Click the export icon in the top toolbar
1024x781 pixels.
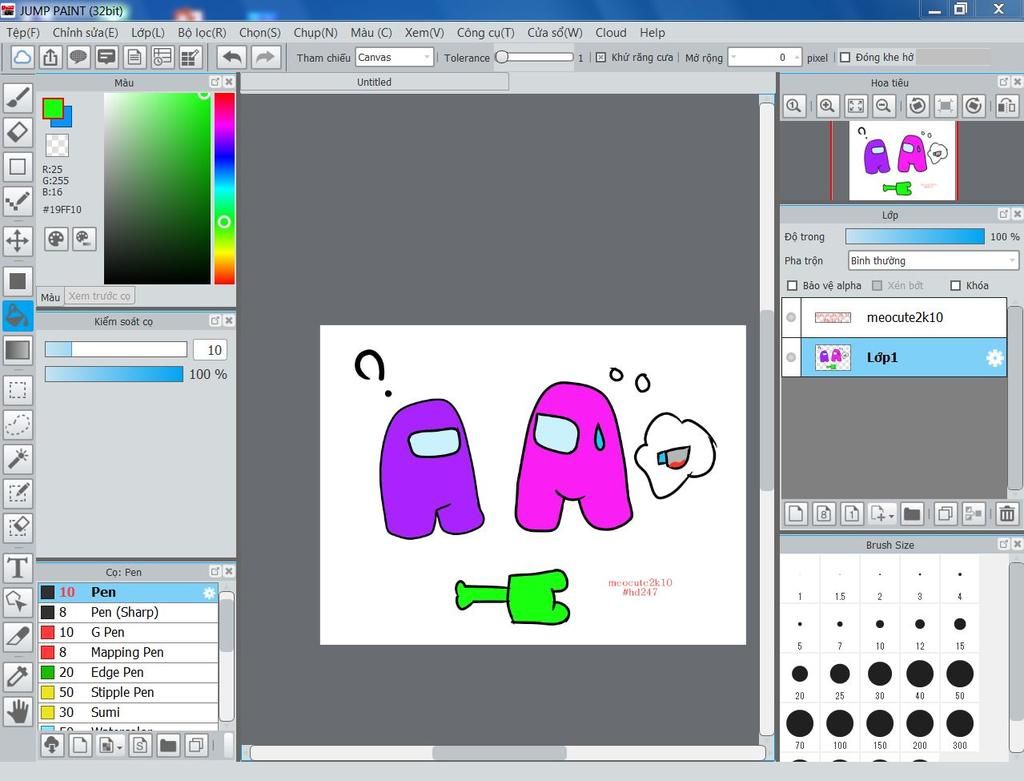tap(50, 57)
